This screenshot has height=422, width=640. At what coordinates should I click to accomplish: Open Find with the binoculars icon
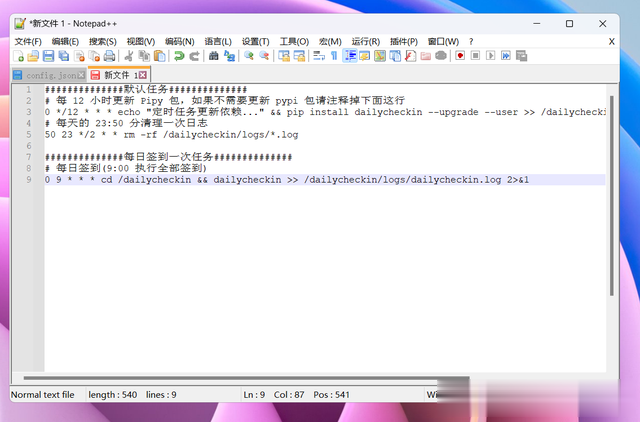(213, 56)
